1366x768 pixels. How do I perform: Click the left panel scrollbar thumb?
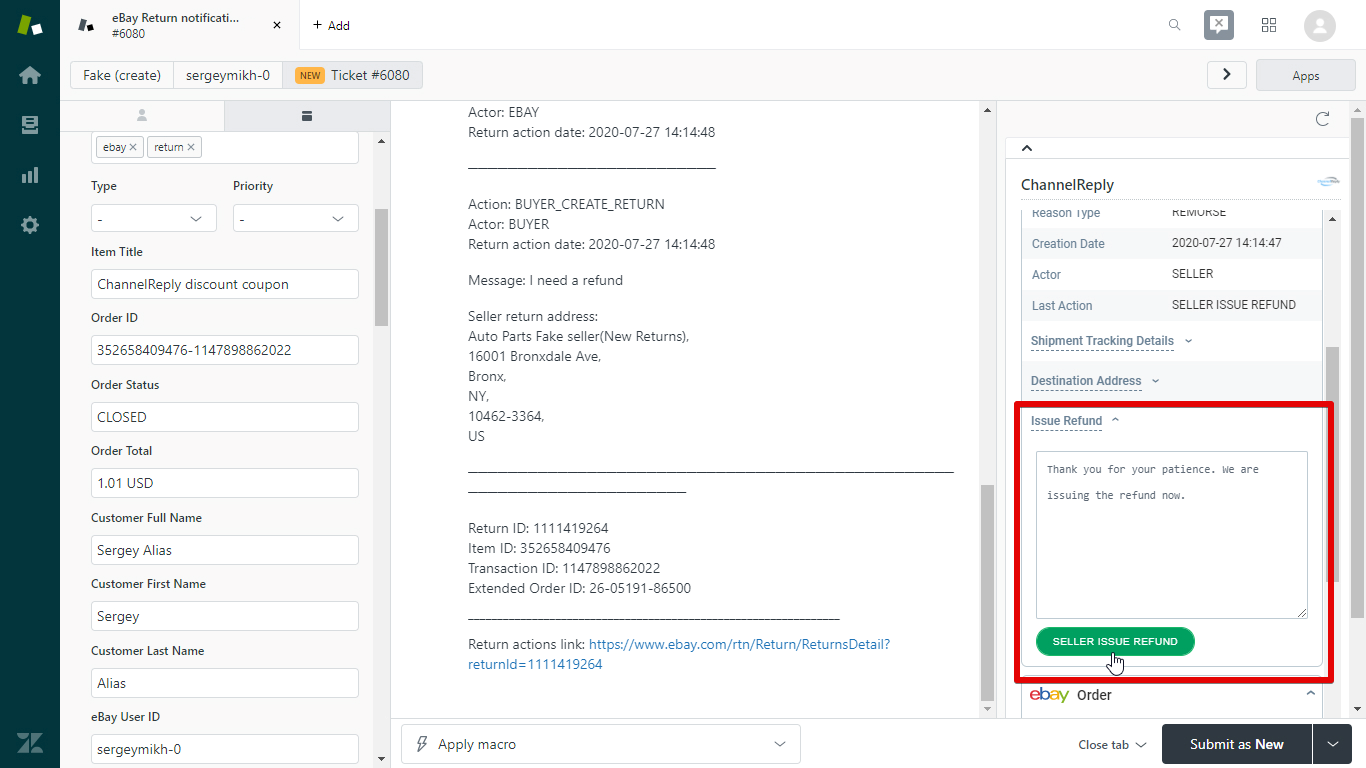click(381, 267)
